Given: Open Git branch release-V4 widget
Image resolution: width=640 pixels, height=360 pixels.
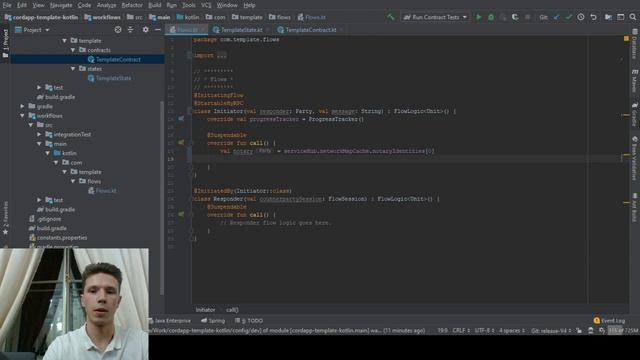Looking at the screenshot, I should coord(551,331).
